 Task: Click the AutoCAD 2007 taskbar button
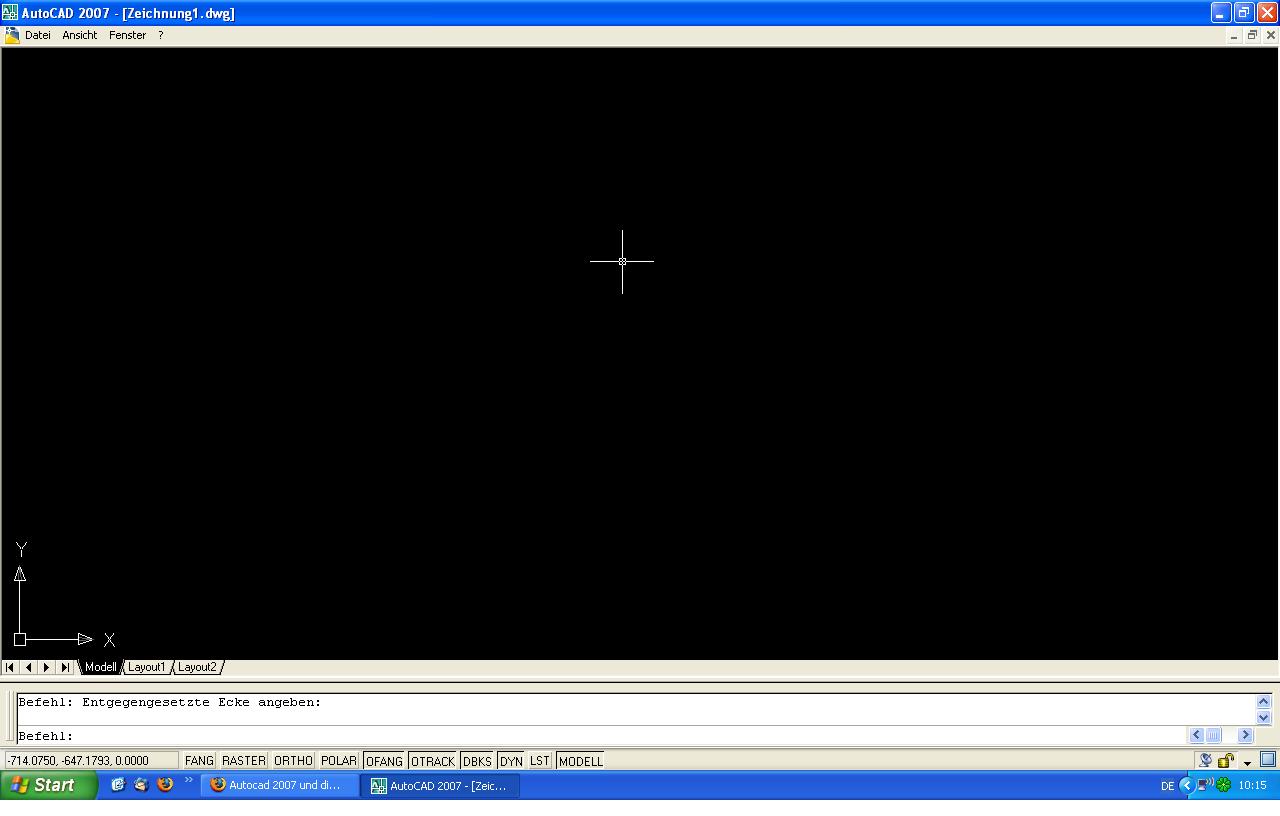click(x=441, y=786)
